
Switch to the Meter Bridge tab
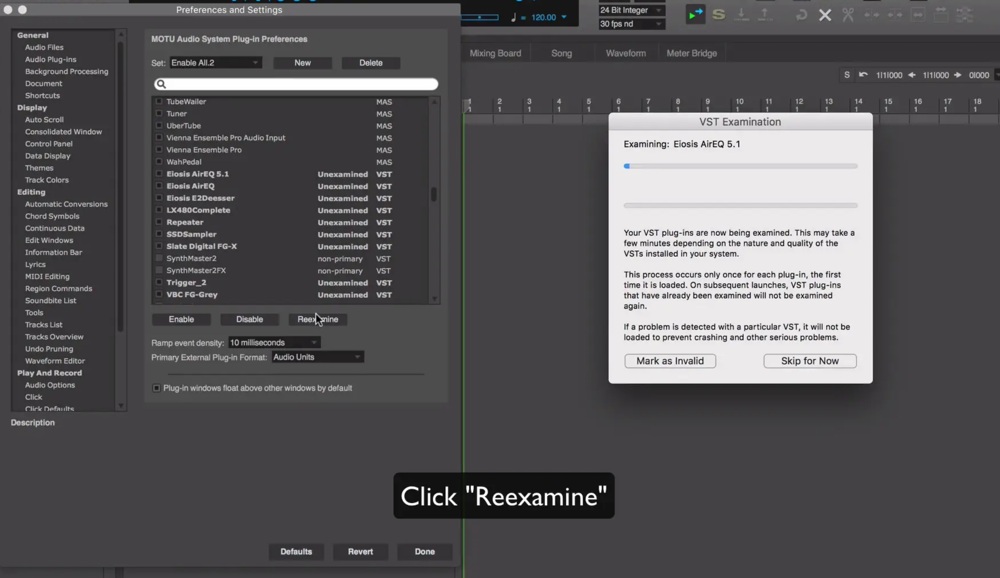pyautogui.click(x=692, y=54)
